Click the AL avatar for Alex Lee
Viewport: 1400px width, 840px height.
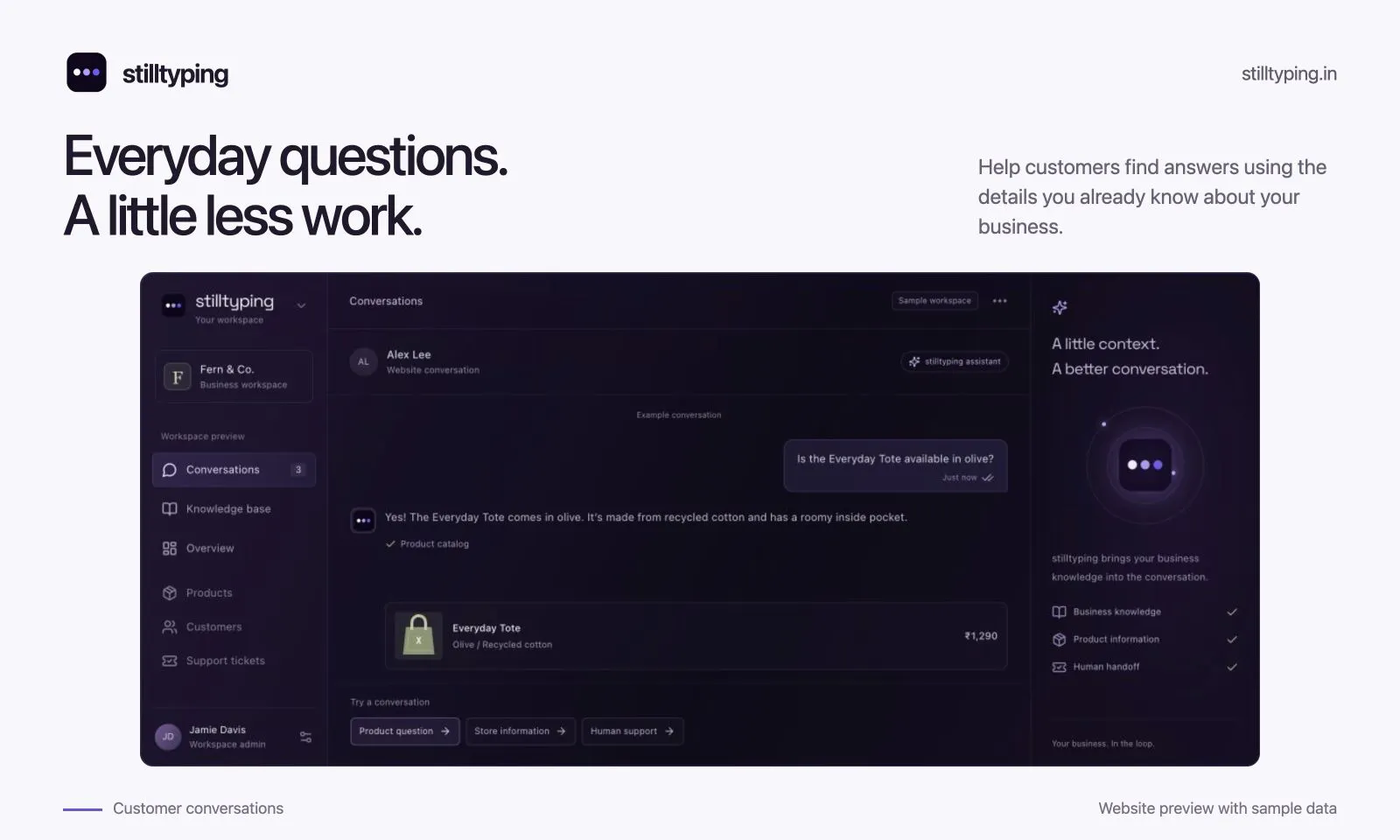(x=363, y=361)
